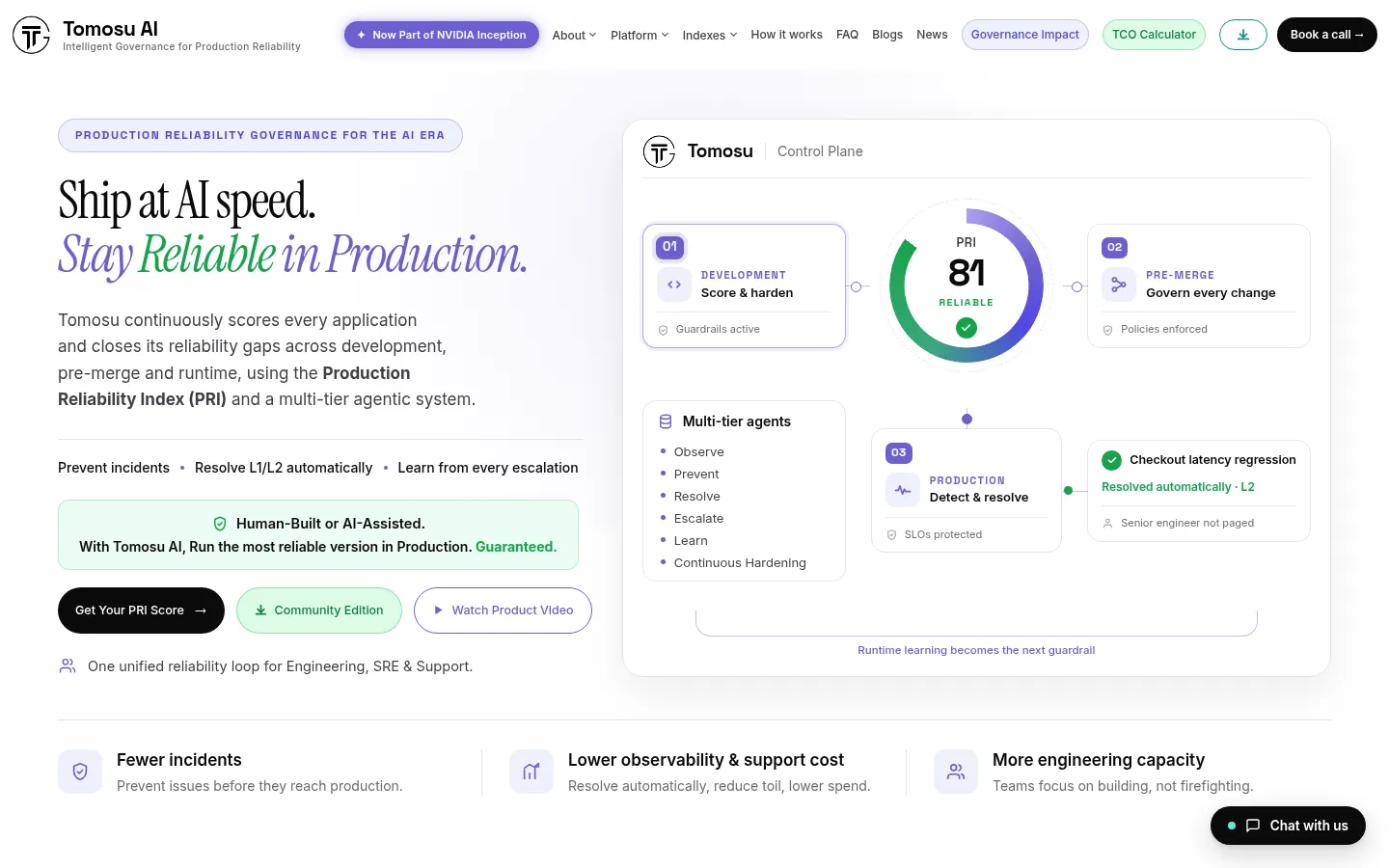Click the Learn agent list item
Screen dimensions: 1389x868
pos(691,541)
